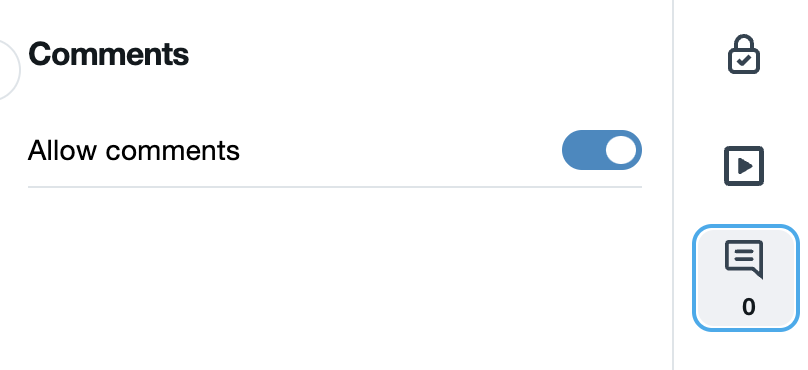Click the comment count showing 0
Image resolution: width=808 pixels, height=370 pixels.
point(748,307)
